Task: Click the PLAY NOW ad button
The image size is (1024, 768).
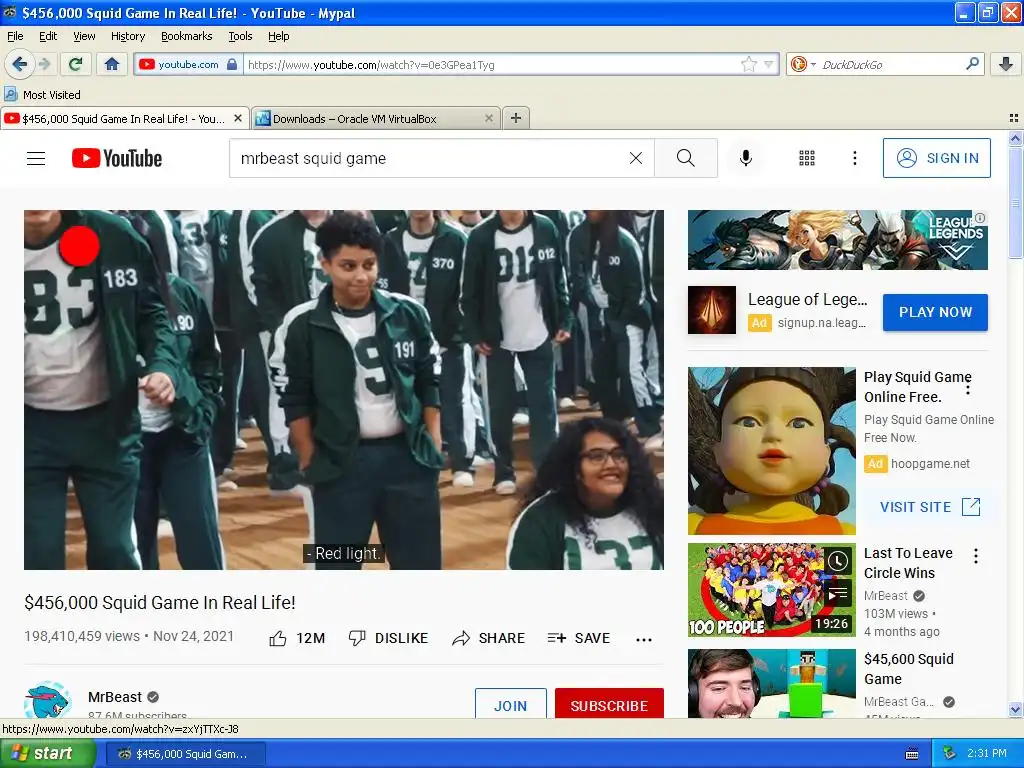Action: coord(935,312)
